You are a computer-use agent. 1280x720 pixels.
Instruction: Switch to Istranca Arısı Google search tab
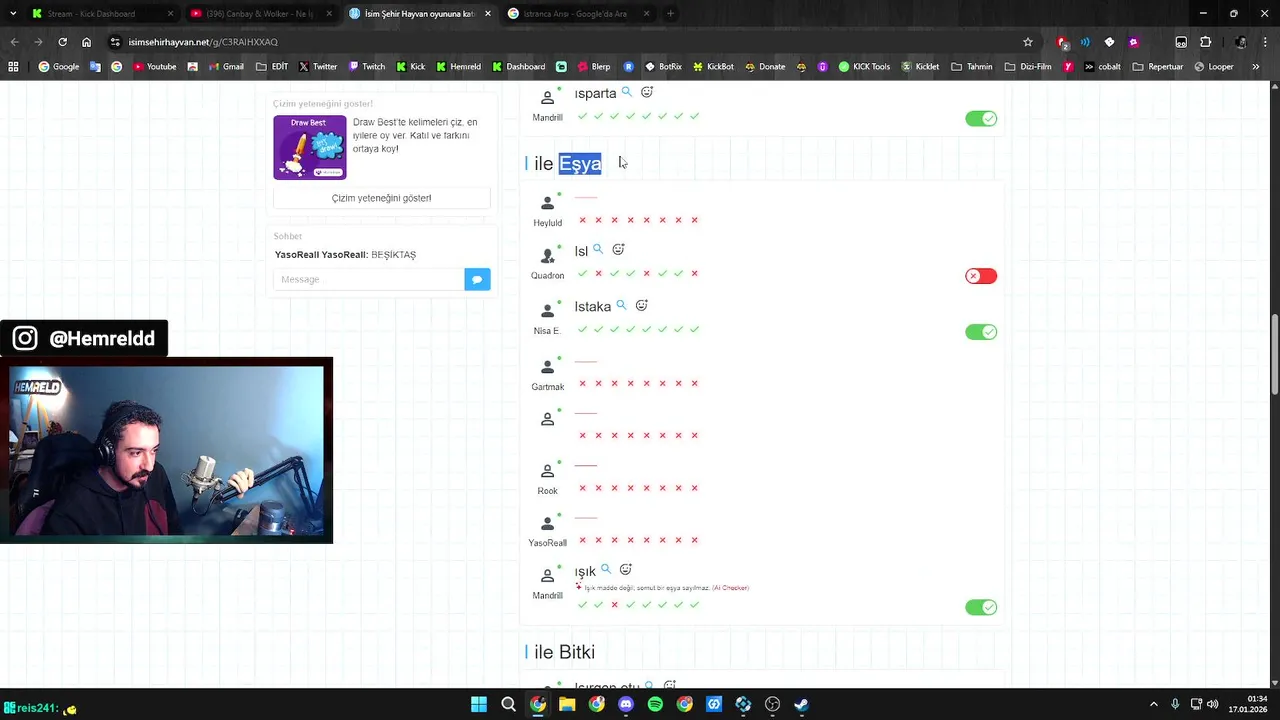[x=580, y=14]
